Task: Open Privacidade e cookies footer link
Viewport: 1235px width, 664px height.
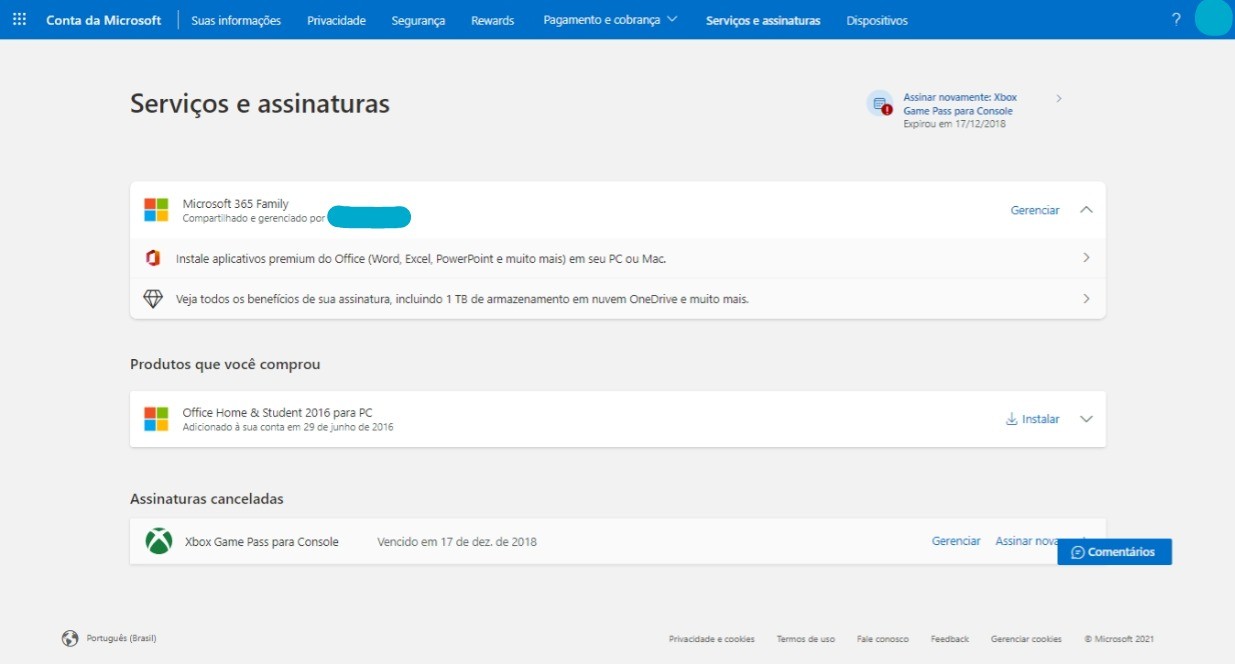Action: click(x=712, y=639)
